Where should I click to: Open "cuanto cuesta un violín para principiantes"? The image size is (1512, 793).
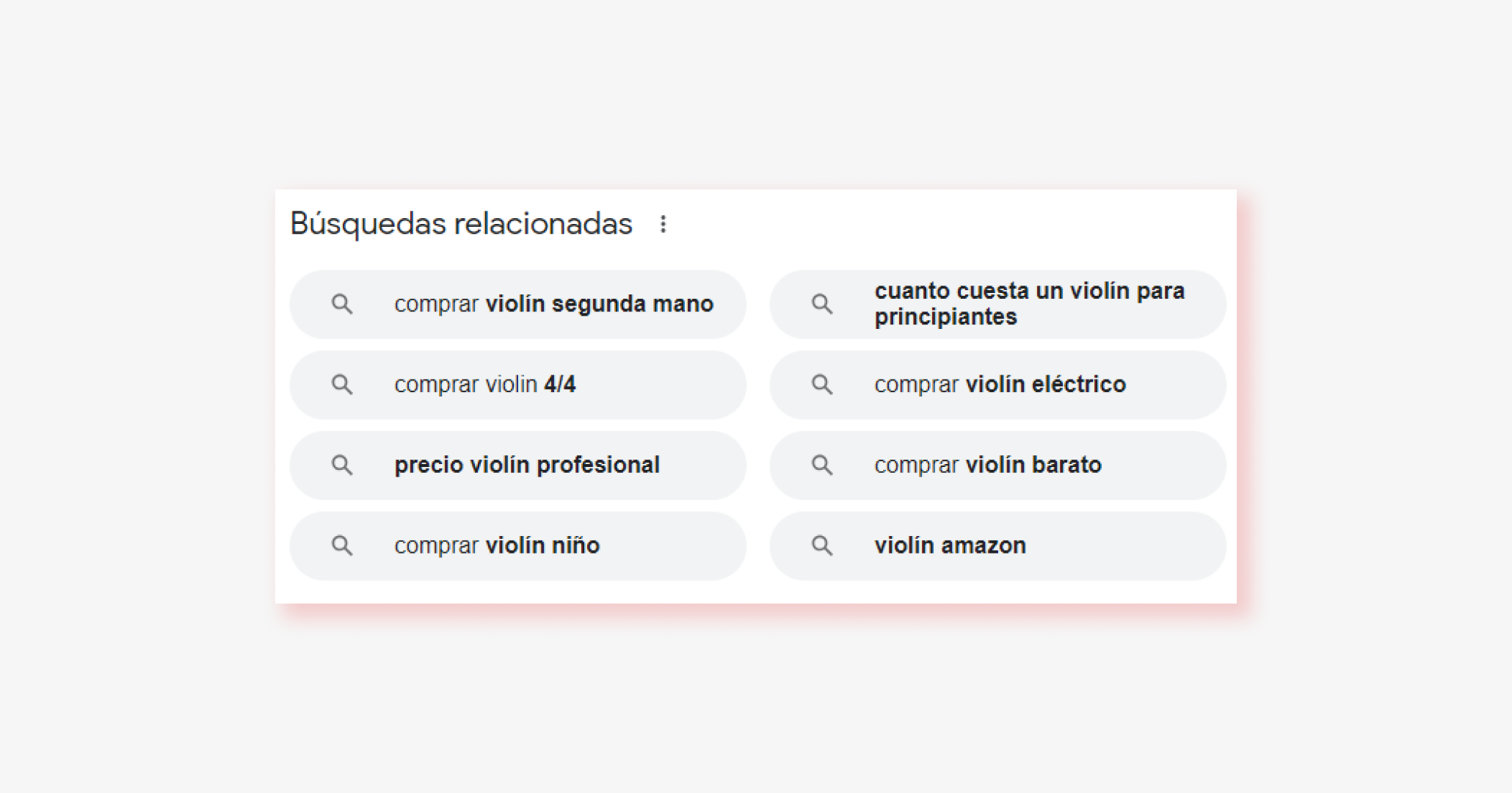pos(1029,304)
